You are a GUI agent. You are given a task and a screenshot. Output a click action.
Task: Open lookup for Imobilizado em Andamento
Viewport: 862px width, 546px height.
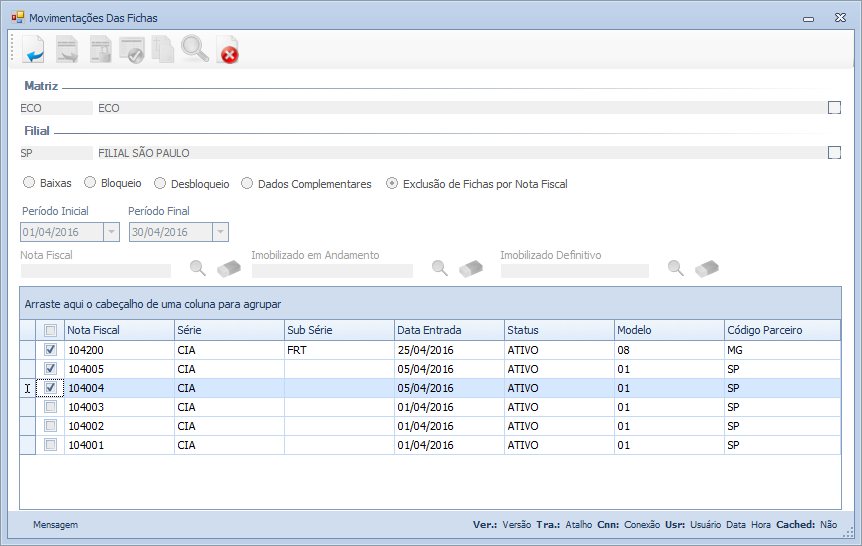click(x=439, y=268)
